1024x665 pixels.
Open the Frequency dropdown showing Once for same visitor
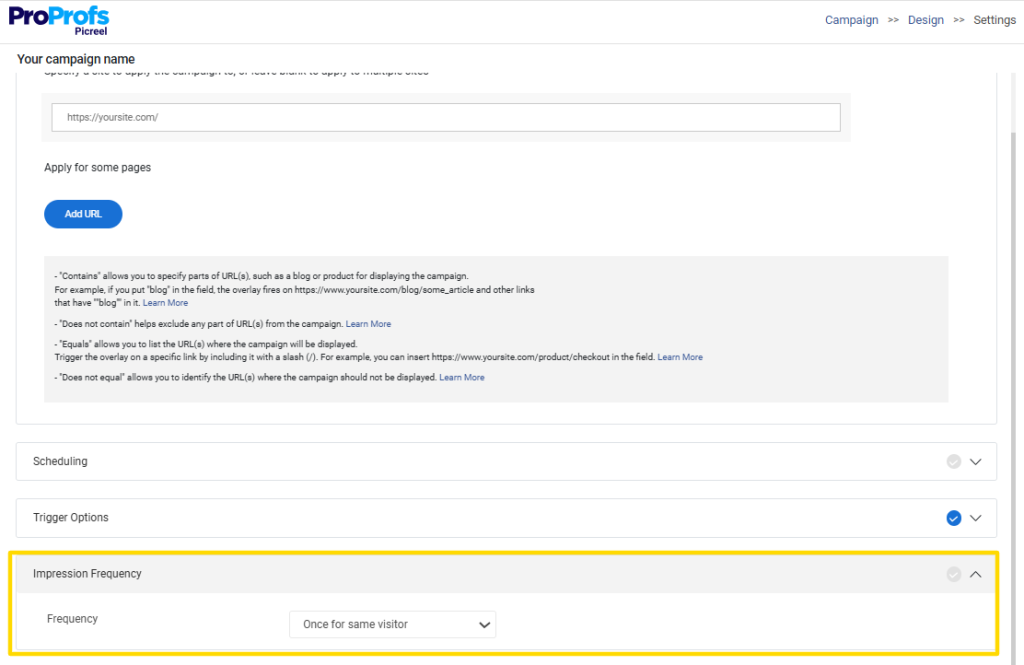click(392, 624)
